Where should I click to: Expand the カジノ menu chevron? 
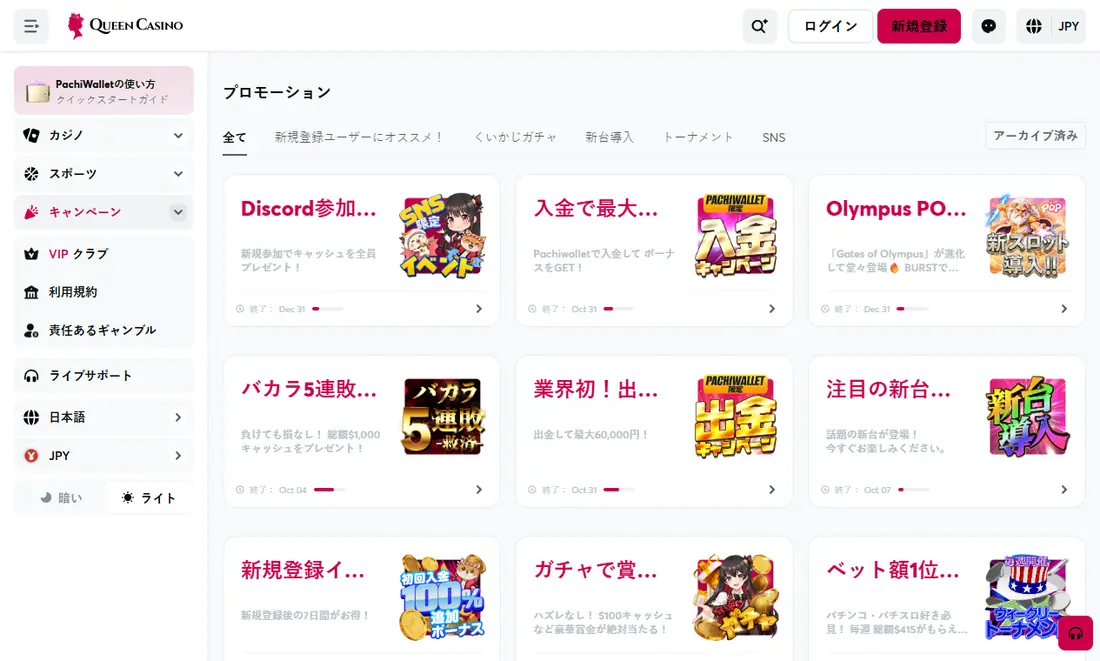[178, 135]
